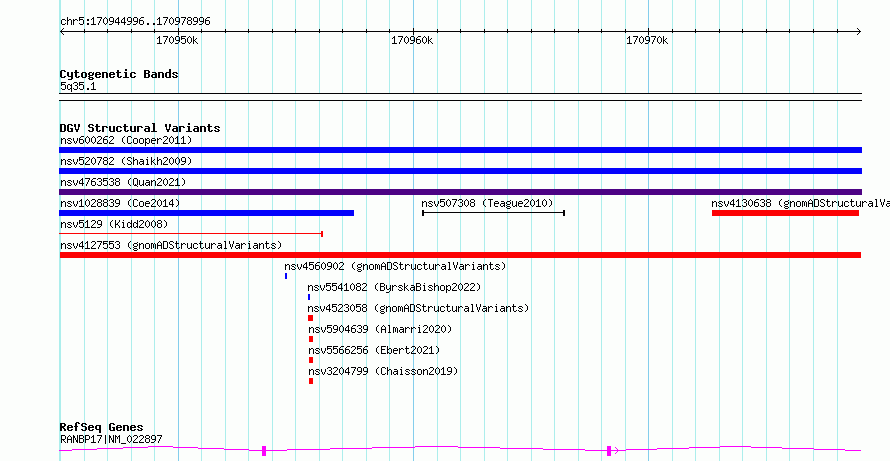Click the ruler's left arrowhead
This screenshot has width=890, height=461.
click(x=62, y=32)
